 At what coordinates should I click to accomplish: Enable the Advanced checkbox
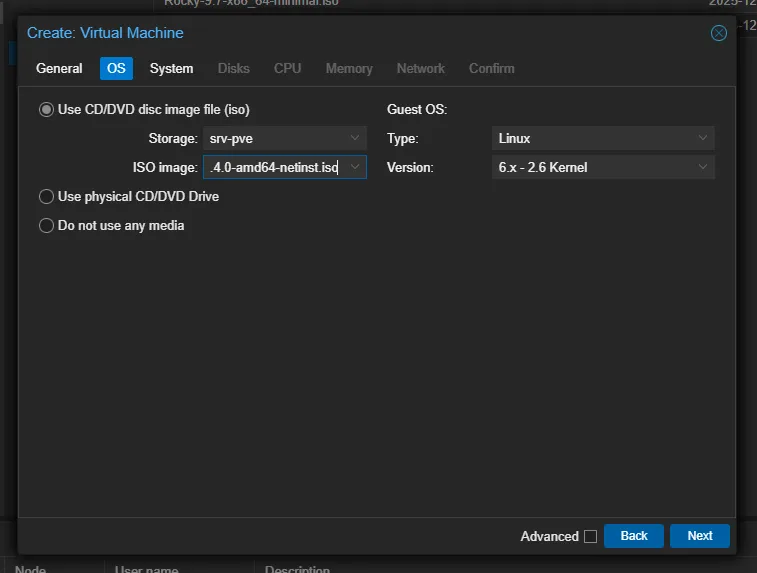590,536
